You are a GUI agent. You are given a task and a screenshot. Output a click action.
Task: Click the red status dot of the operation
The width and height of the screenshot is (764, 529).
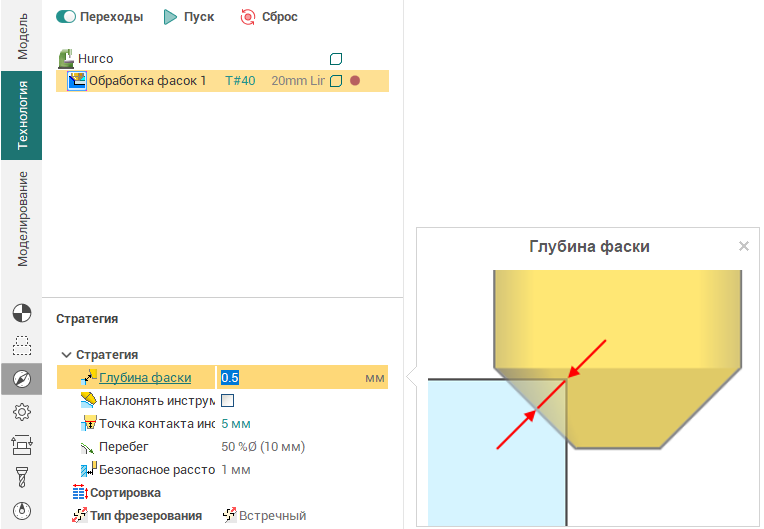click(x=355, y=81)
